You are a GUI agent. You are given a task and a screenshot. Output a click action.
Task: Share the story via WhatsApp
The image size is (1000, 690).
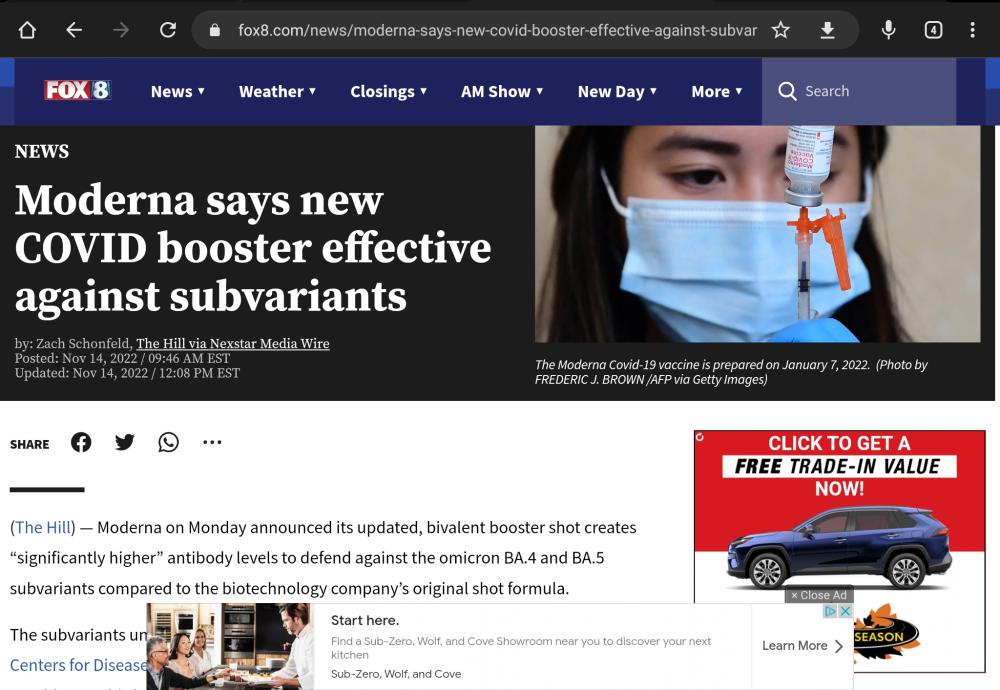click(168, 442)
